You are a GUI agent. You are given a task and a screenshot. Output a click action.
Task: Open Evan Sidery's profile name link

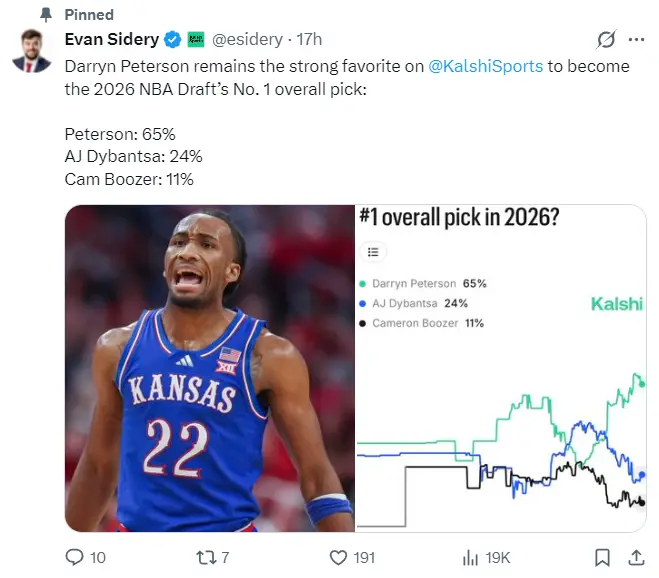click(111, 40)
